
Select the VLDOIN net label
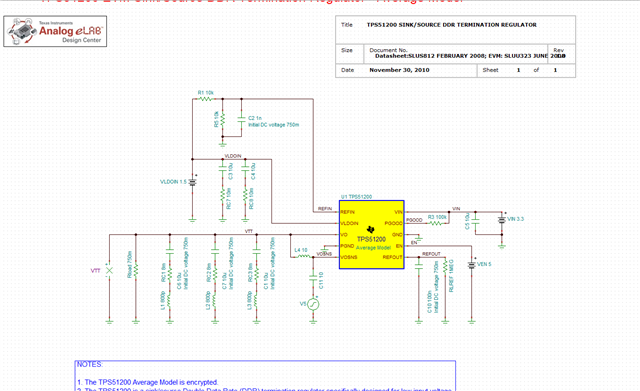coord(233,156)
